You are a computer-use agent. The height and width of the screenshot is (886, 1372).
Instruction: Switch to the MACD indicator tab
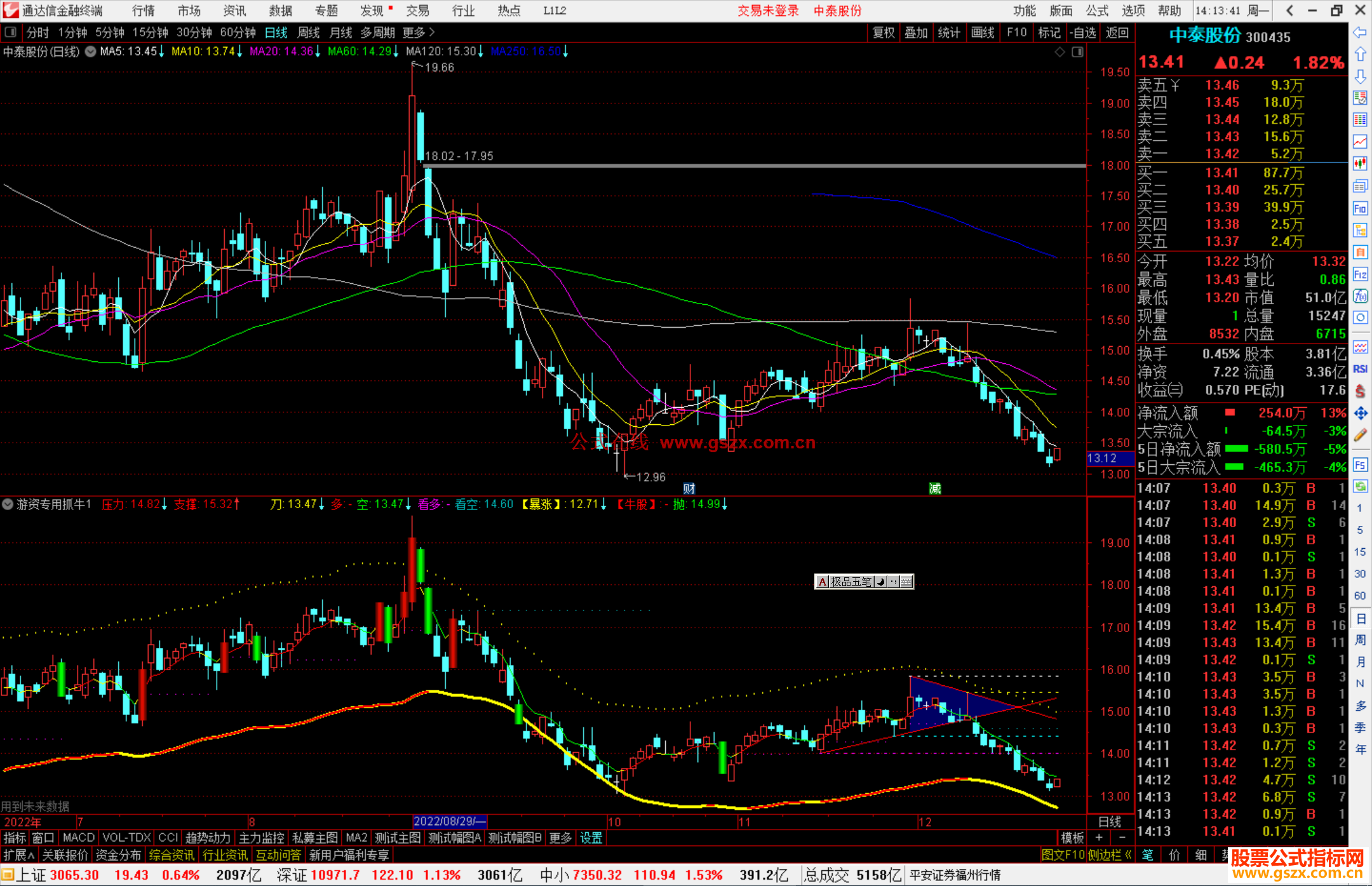[x=79, y=838]
